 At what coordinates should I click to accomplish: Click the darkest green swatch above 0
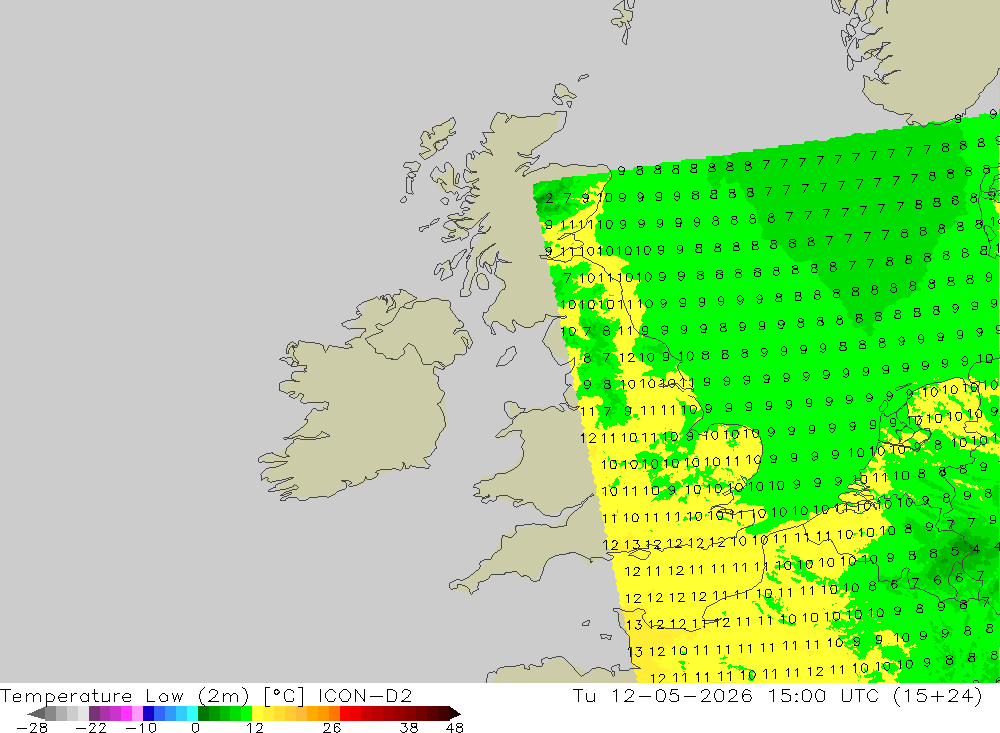click(x=203, y=714)
